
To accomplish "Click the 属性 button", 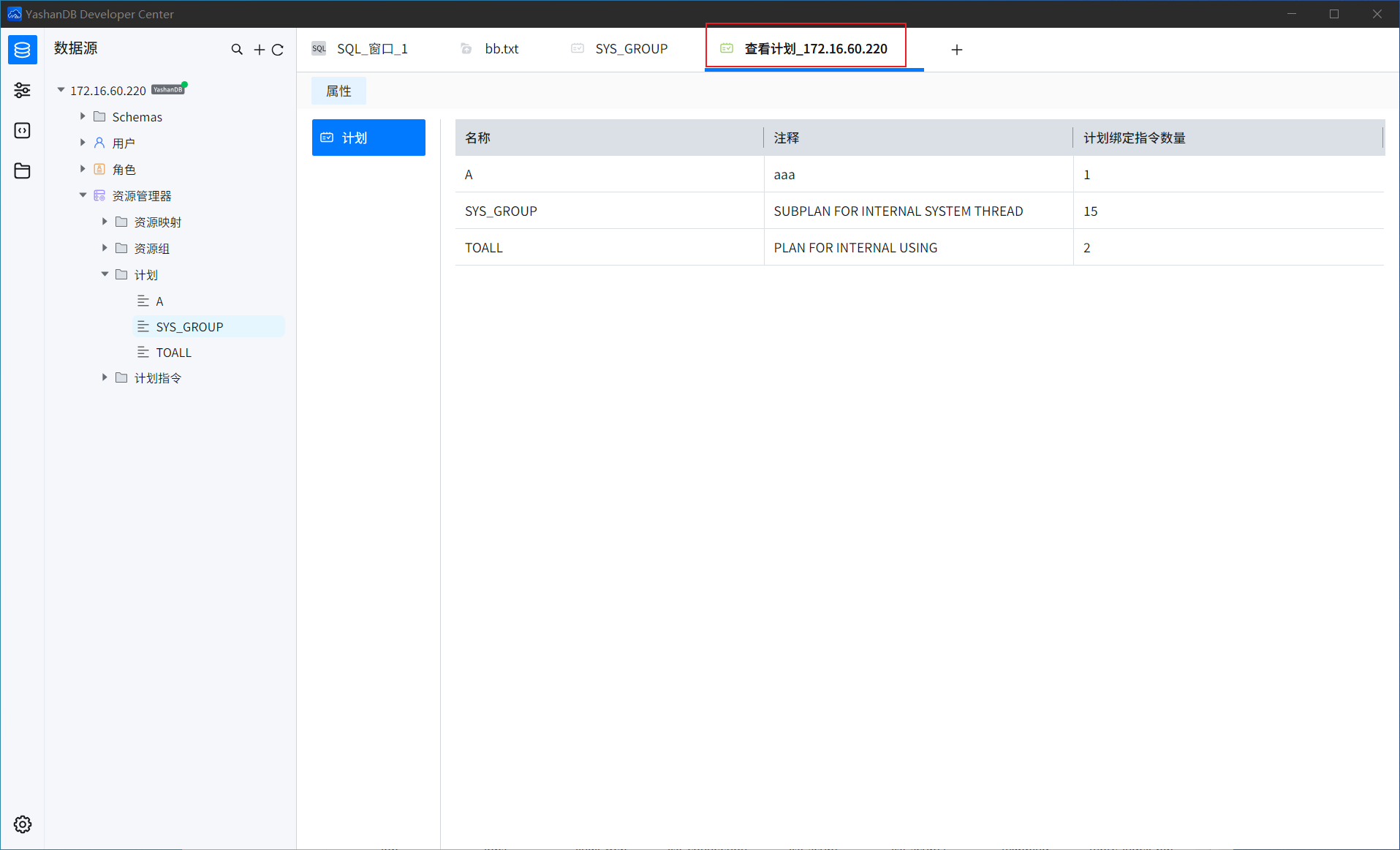I will [338, 91].
